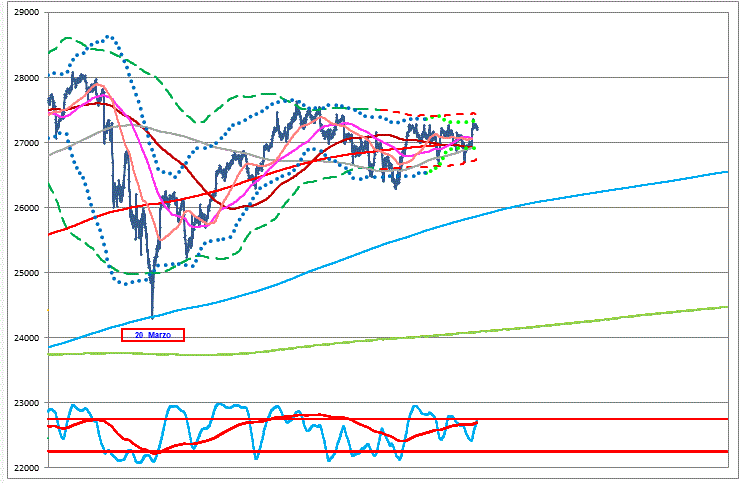
Task: Click the 29000 y-axis label
Action: tap(27, 12)
